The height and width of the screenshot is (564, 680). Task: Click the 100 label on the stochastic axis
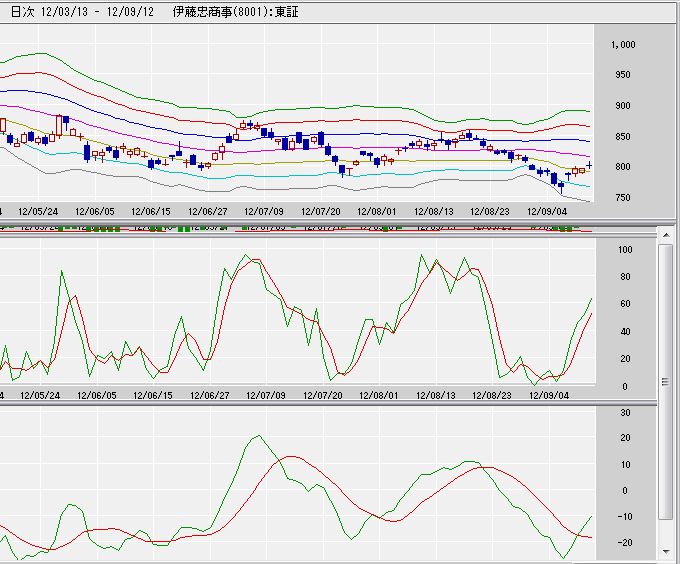click(625, 250)
